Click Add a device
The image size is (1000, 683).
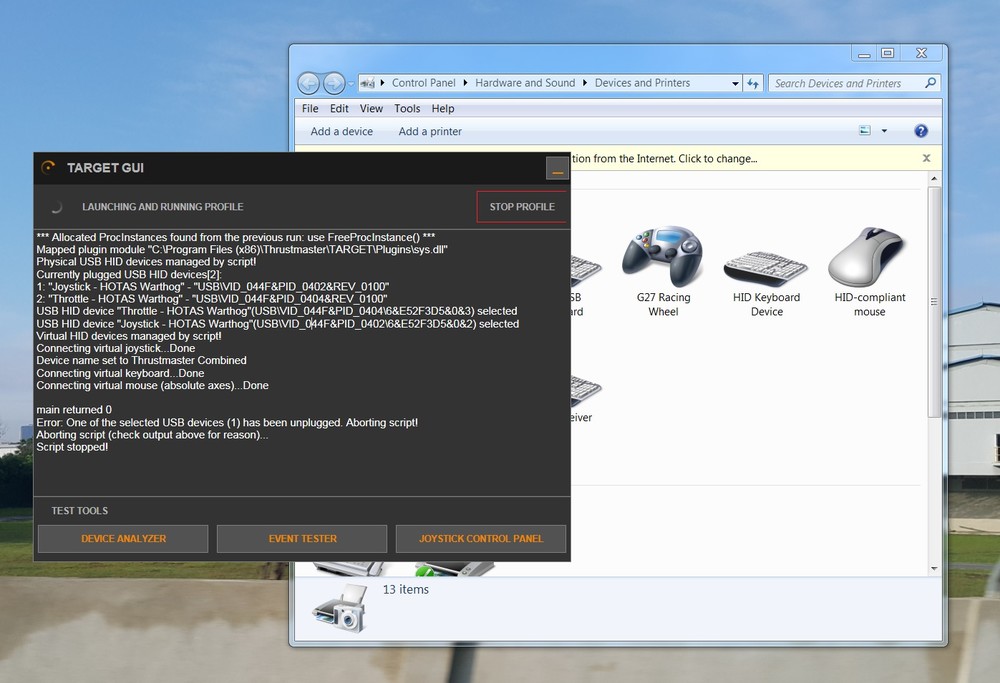click(x=341, y=131)
